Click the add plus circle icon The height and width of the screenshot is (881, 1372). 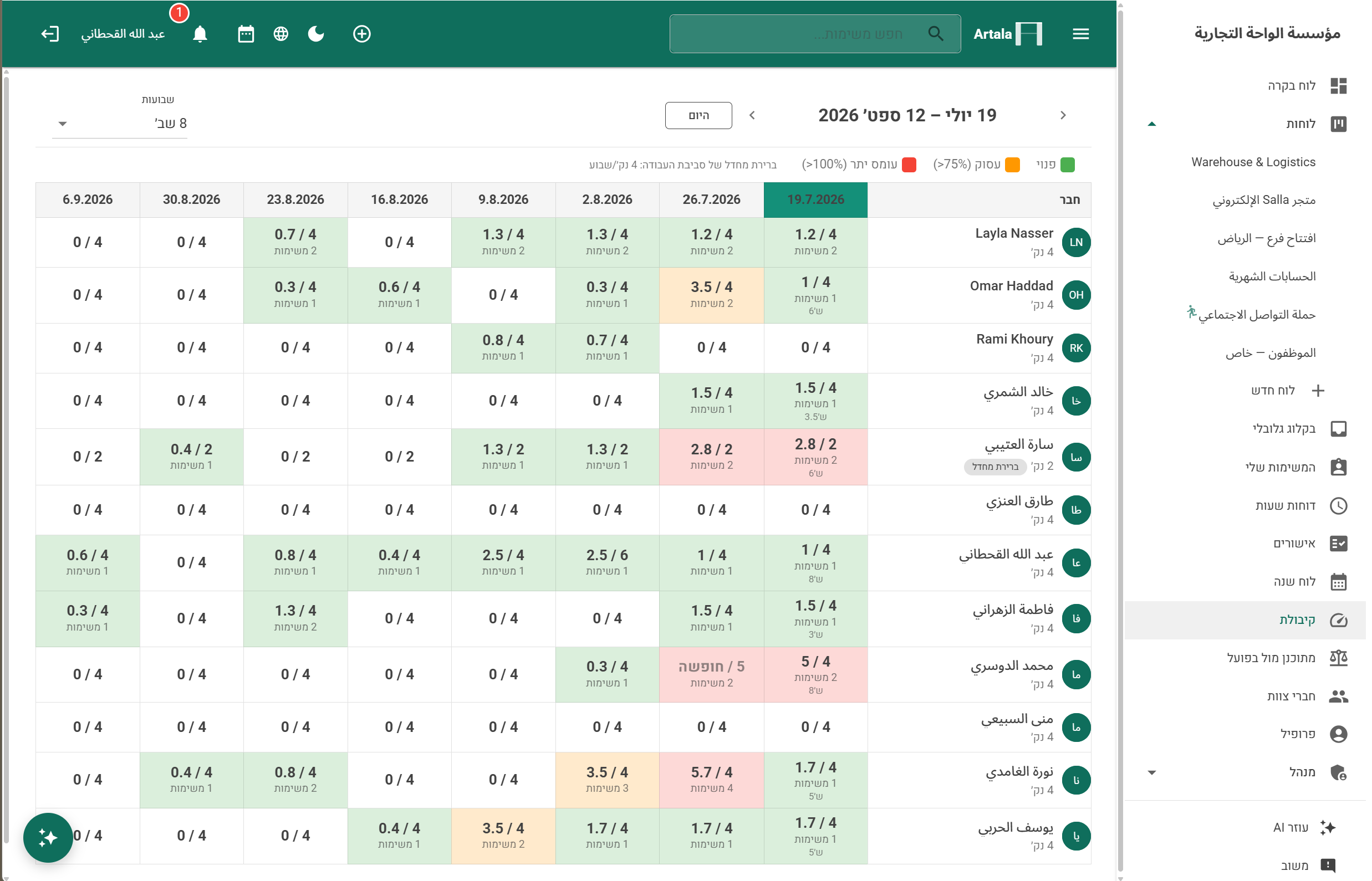[x=362, y=34]
